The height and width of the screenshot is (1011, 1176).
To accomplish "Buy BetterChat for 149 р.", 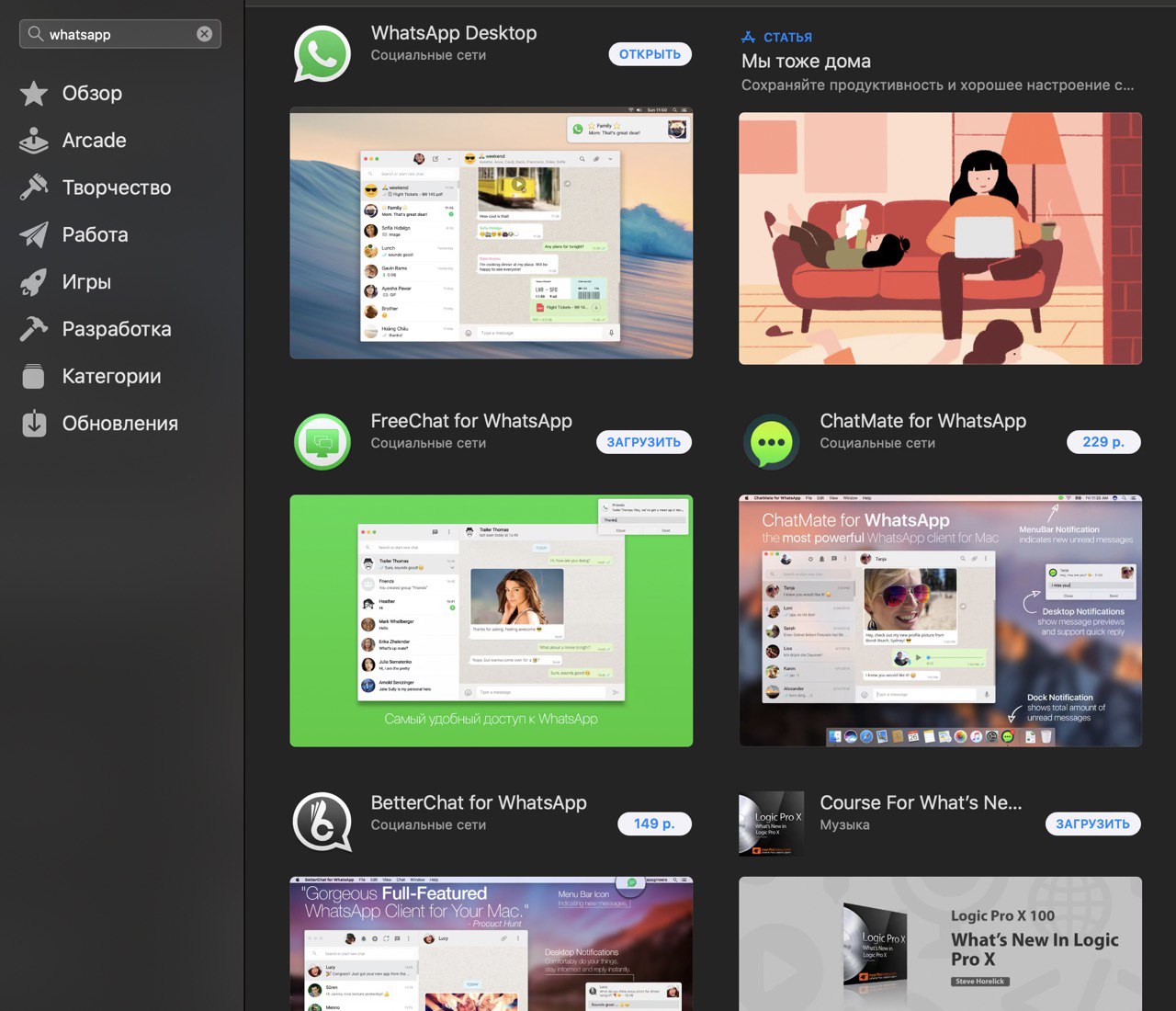I will click(x=654, y=824).
